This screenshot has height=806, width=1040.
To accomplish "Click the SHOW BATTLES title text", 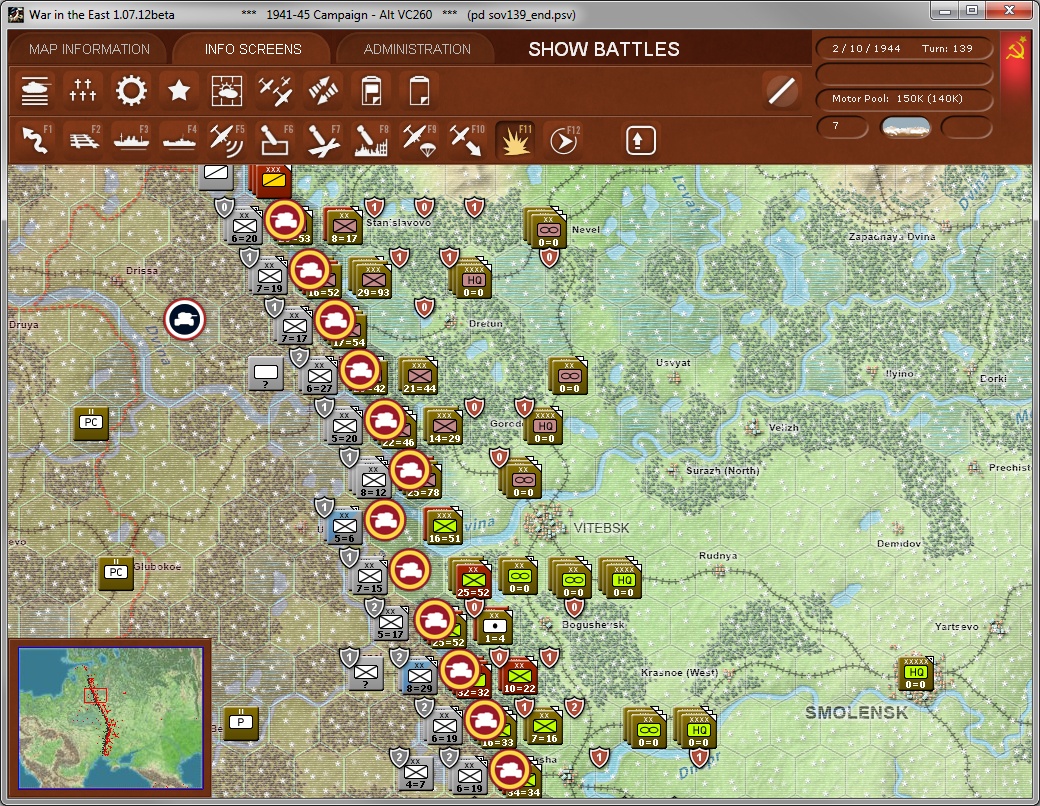I will (604, 49).
